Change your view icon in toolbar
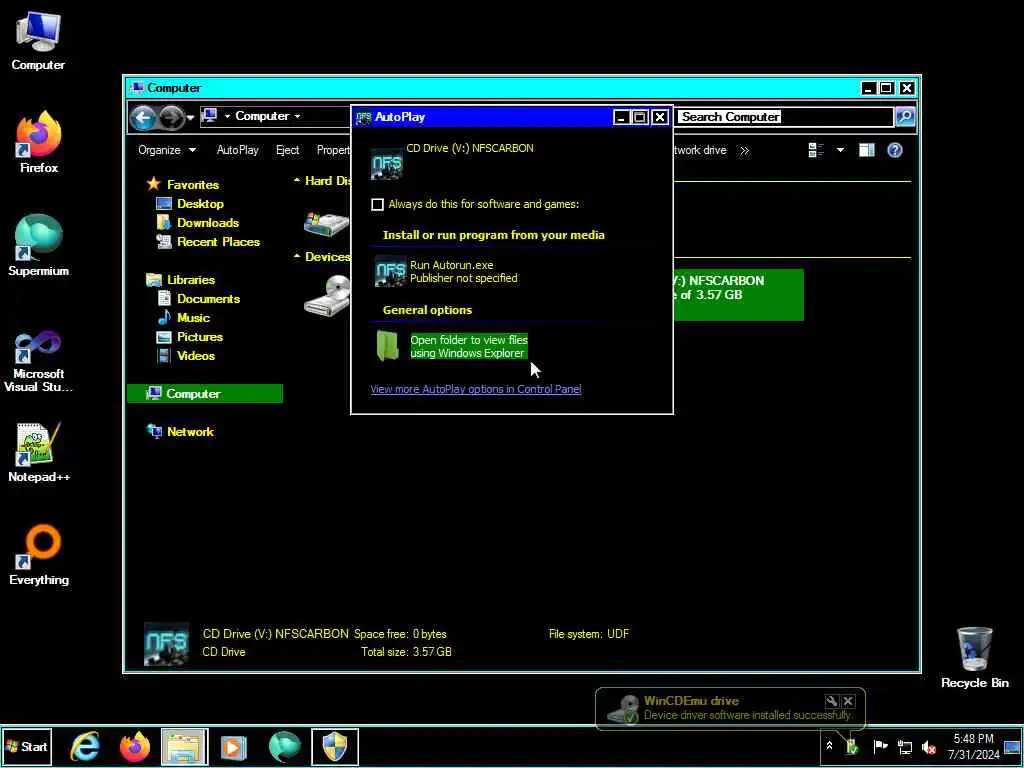 point(816,150)
